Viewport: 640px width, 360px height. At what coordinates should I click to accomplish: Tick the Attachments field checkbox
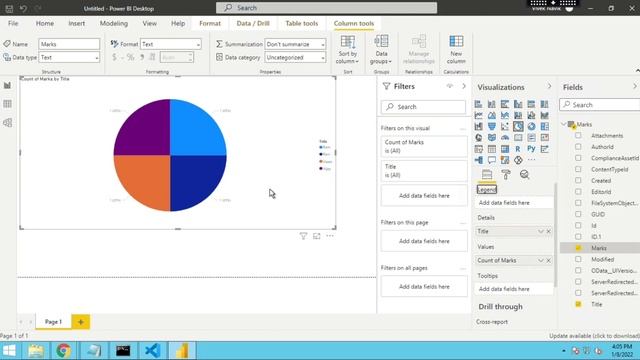coord(578,135)
